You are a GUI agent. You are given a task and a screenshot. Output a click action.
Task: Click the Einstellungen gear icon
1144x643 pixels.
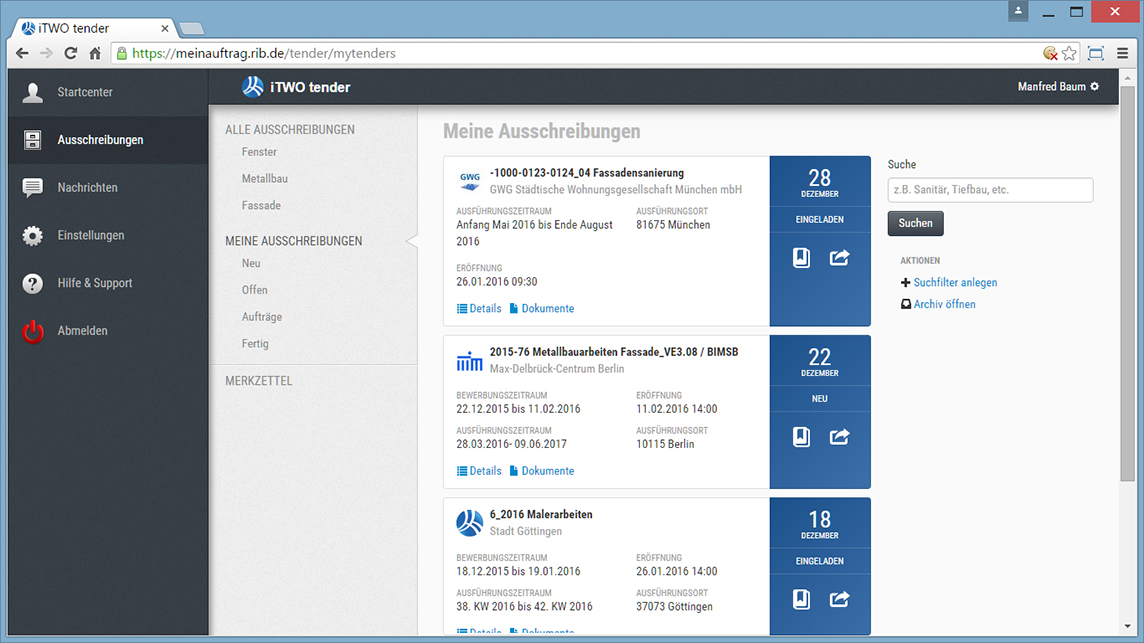32,236
